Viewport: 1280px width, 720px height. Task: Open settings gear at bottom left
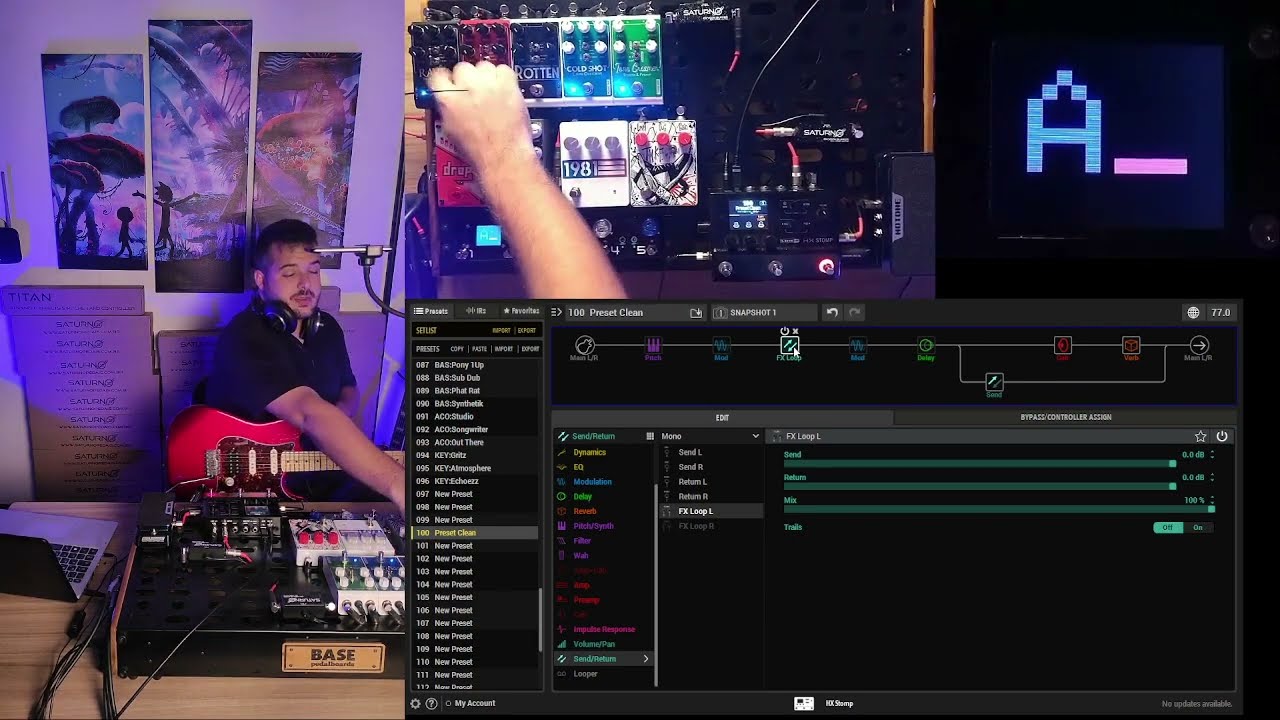click(416, 704)
